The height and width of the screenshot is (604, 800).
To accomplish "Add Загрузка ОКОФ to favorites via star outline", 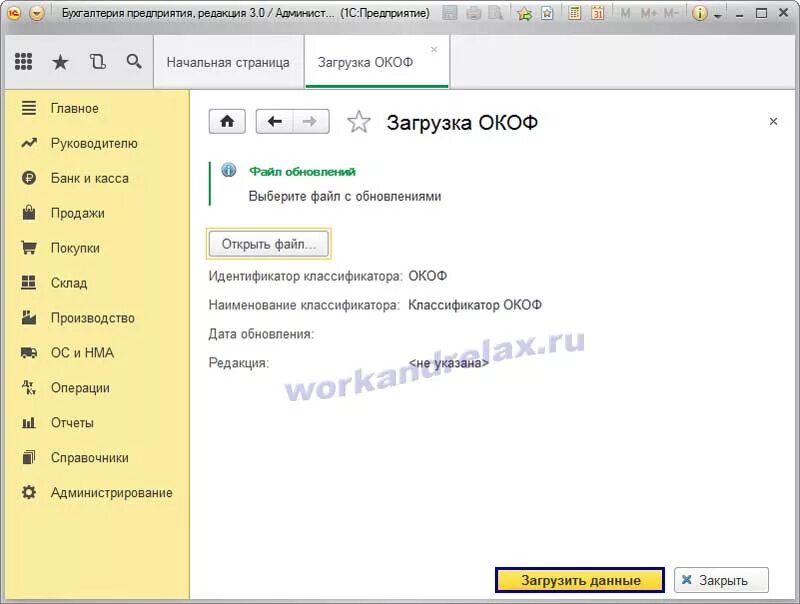I will (x=359, y=122).
